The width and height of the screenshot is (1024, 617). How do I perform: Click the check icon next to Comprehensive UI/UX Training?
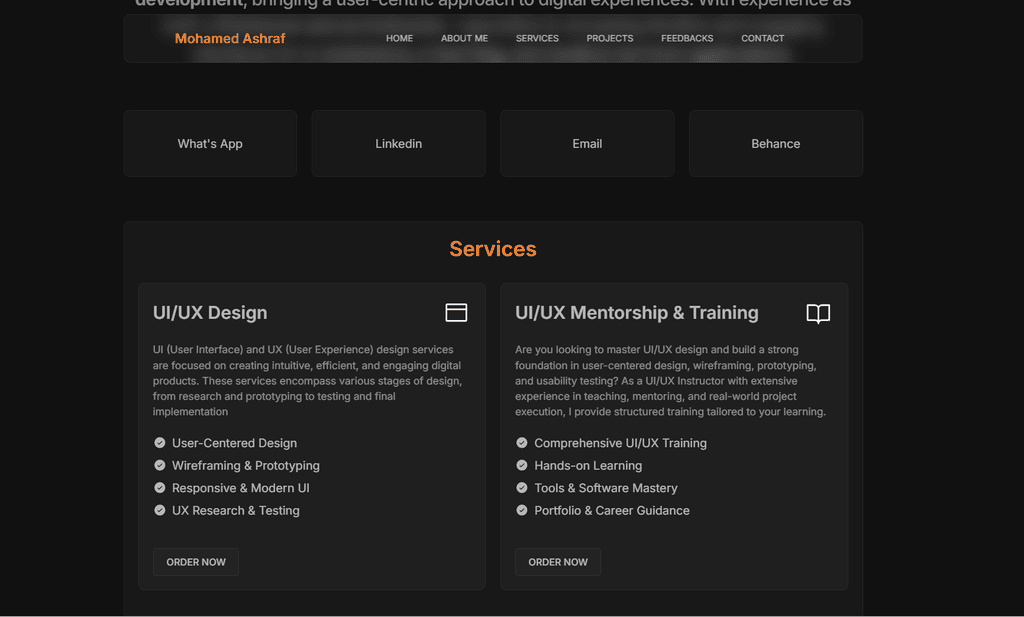[x=522, y=443]
